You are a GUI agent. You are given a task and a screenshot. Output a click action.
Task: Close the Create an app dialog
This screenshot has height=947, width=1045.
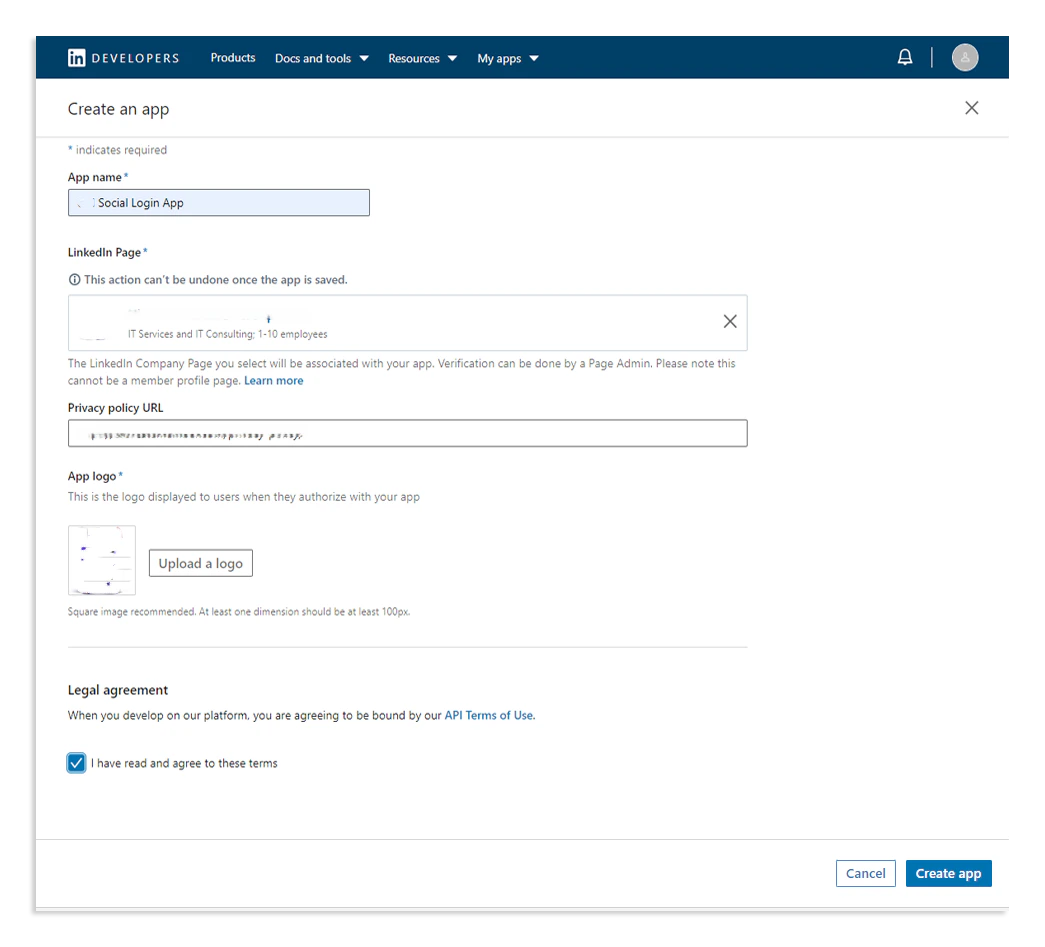coord(971,107)
